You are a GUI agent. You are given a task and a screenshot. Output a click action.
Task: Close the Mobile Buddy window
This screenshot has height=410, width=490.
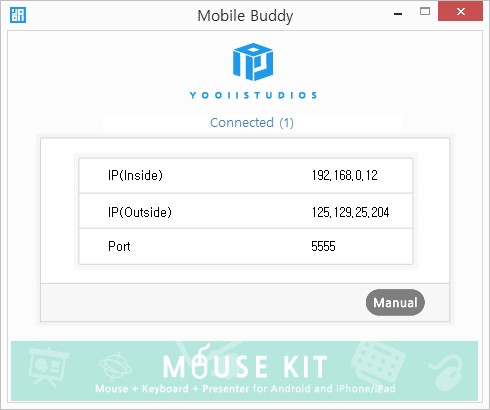[460, 11]
